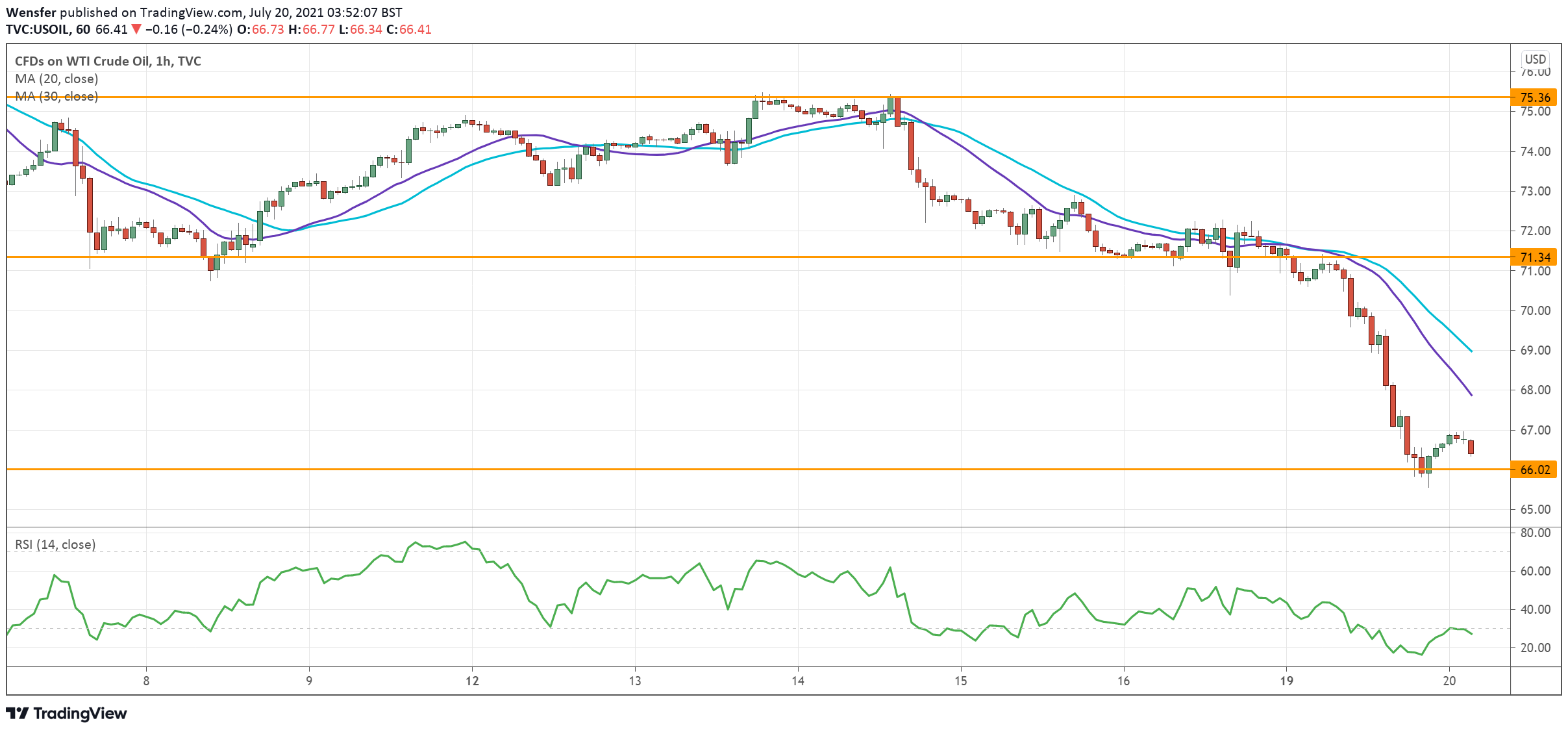The width and height of the screenshot is (1568, 732).
Task: Click the red down-triangle price change indicator
Action: click(136, 29)
